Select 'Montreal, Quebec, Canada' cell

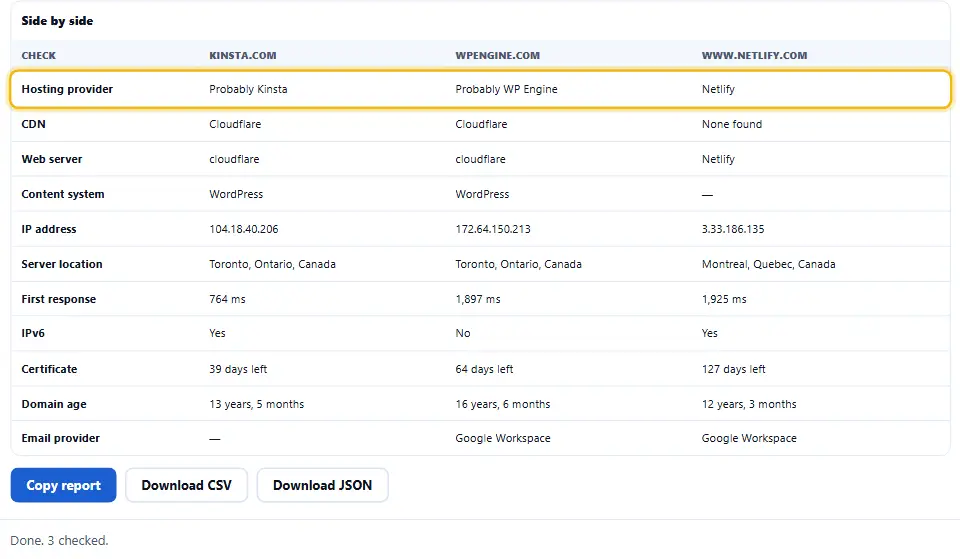[x=768, y=264]
